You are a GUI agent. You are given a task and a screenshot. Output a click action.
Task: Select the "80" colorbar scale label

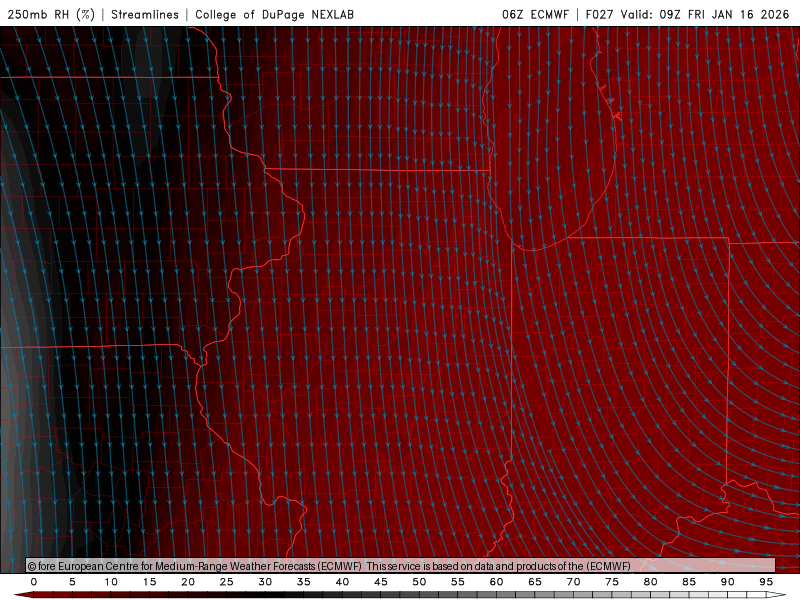click(x=651, y=582)
